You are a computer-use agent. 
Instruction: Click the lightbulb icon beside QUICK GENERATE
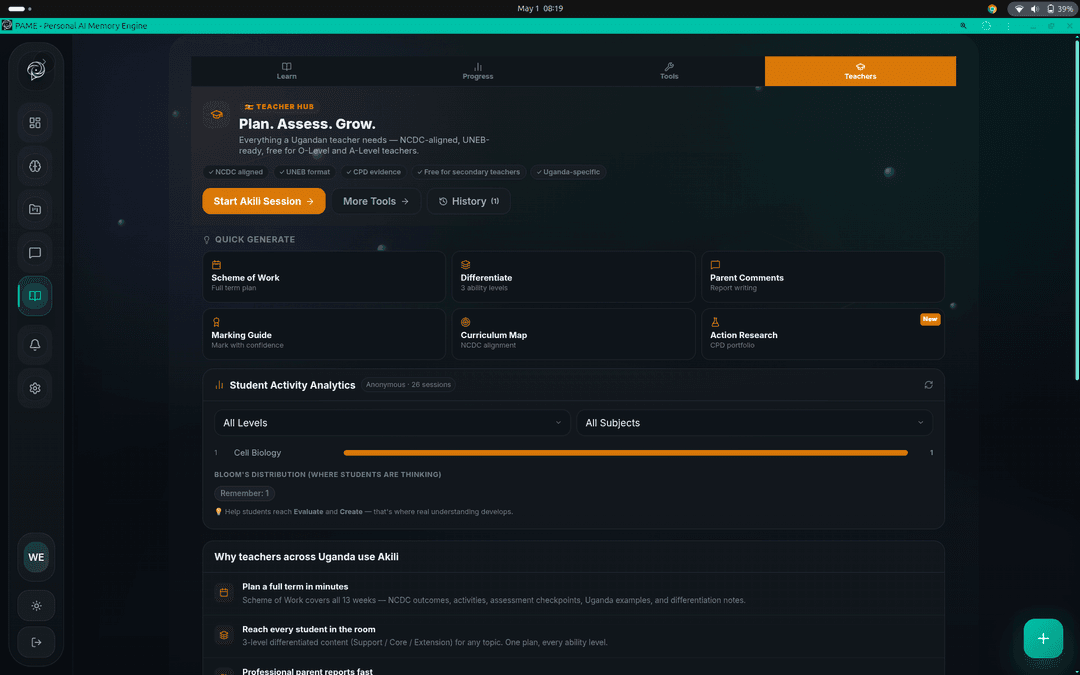pos(207,240)
